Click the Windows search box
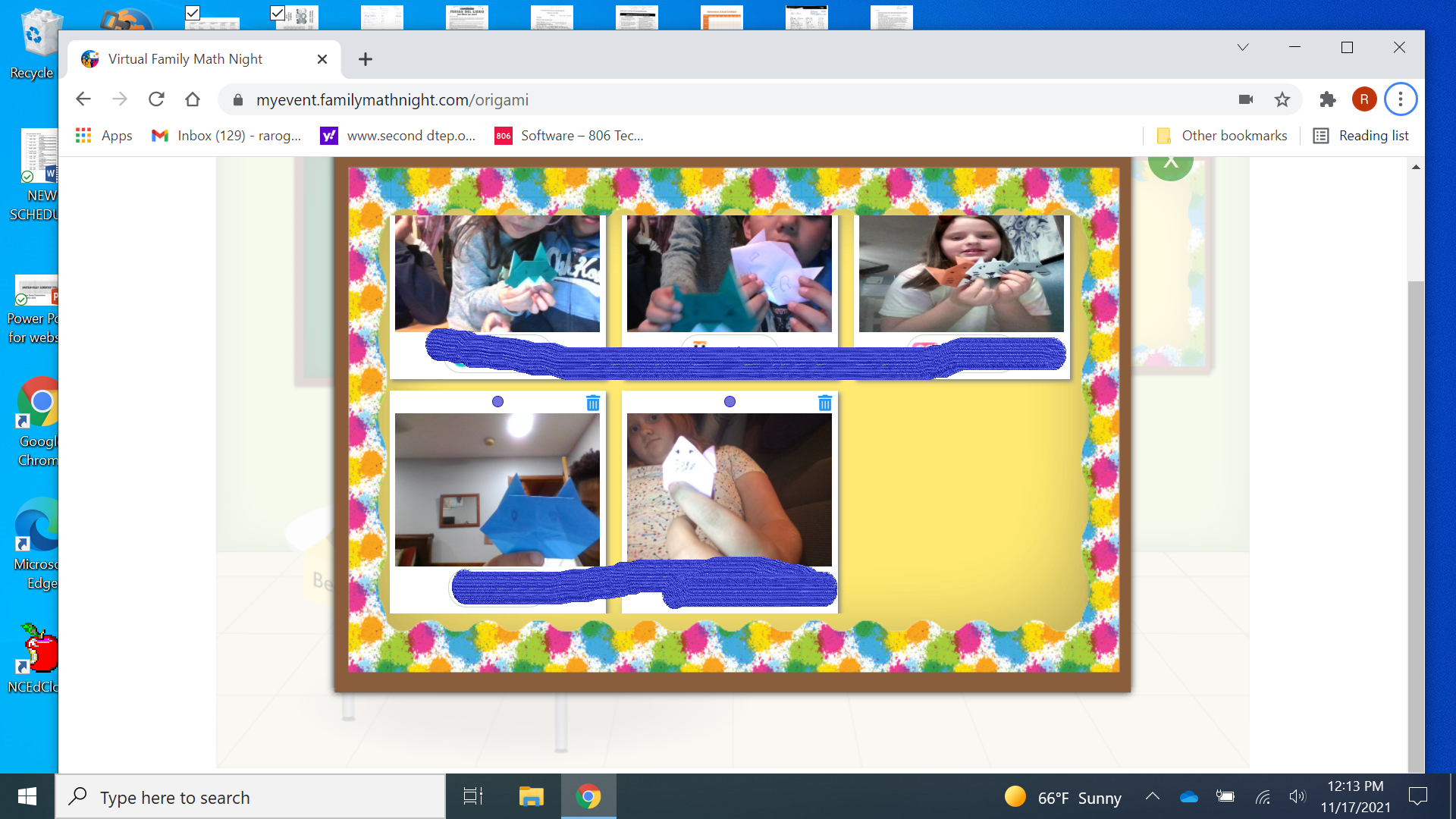Screen dimensions: 1456x819 tap(250, 797)
